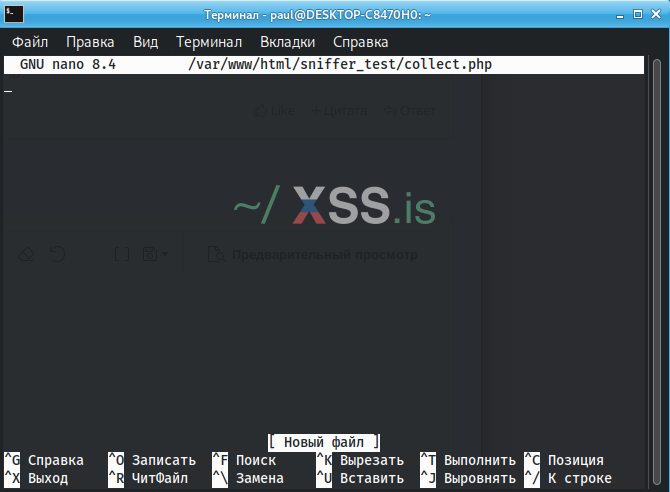Open the Вкладки menu
The width and height of the screenshot is (670, 492).
[x=288, y=42]
